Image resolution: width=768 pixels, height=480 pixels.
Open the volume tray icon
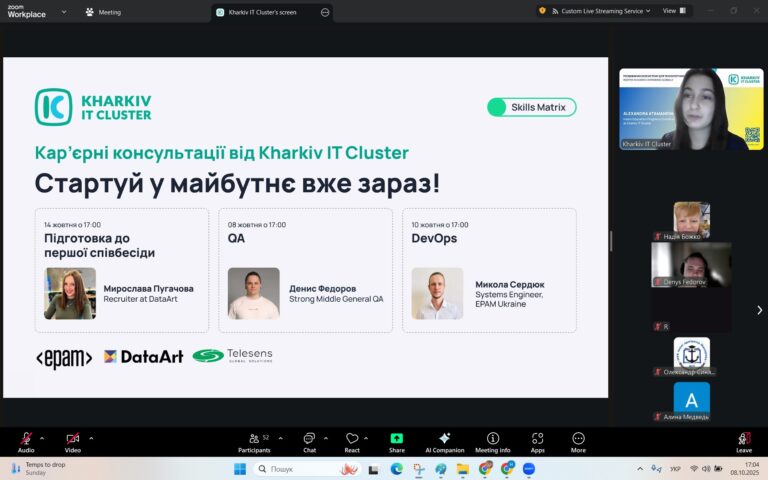point(706,469)
